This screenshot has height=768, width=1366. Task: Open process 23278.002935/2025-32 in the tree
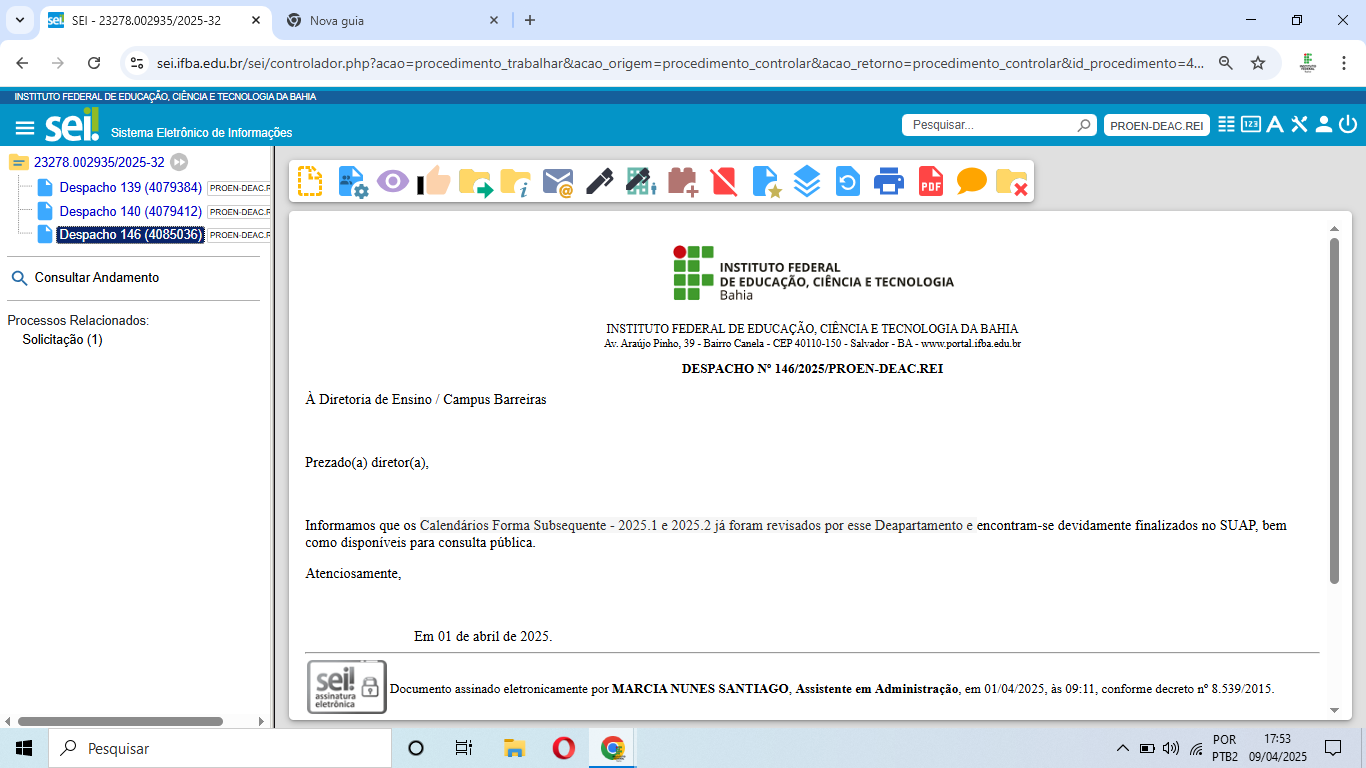point(99,162)
